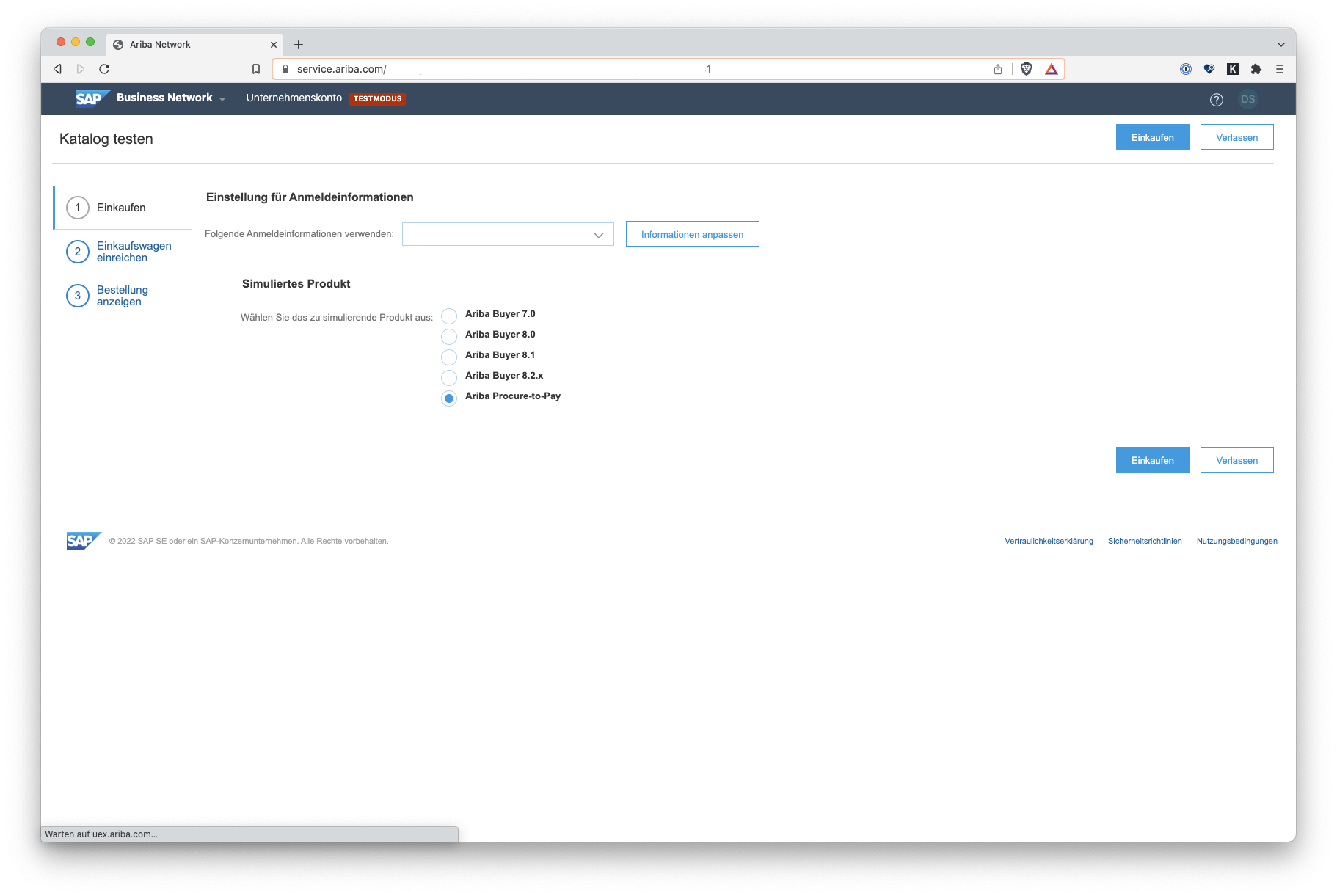Screen dimensions: 1337x896
Task: Open the 1Password extension icon
Action: (x=1186, y=69)
